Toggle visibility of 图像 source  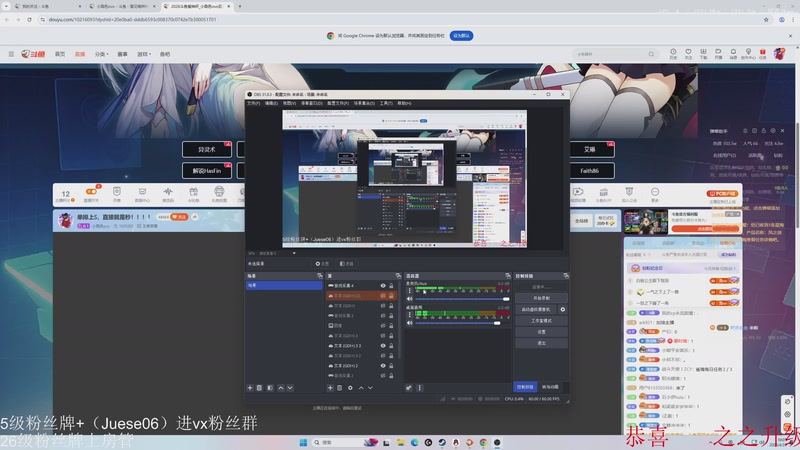pyautogui.click(x=383, y=326)
